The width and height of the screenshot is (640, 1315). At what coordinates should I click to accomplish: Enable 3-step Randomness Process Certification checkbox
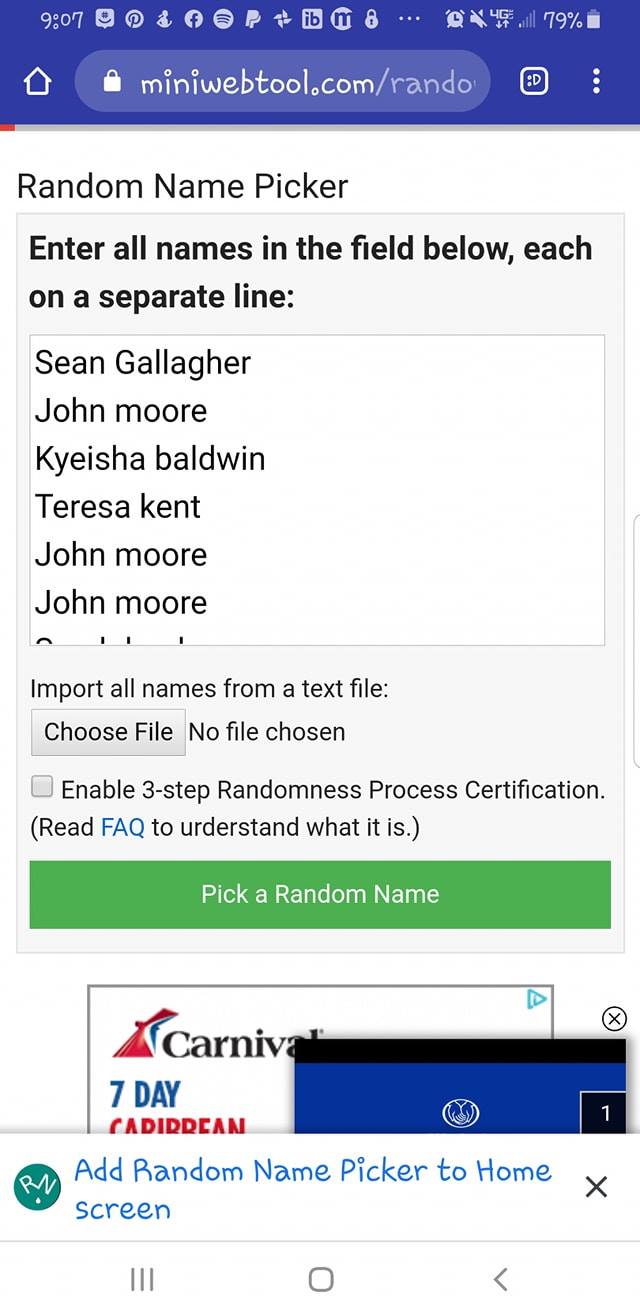click(x=42, y=787)
